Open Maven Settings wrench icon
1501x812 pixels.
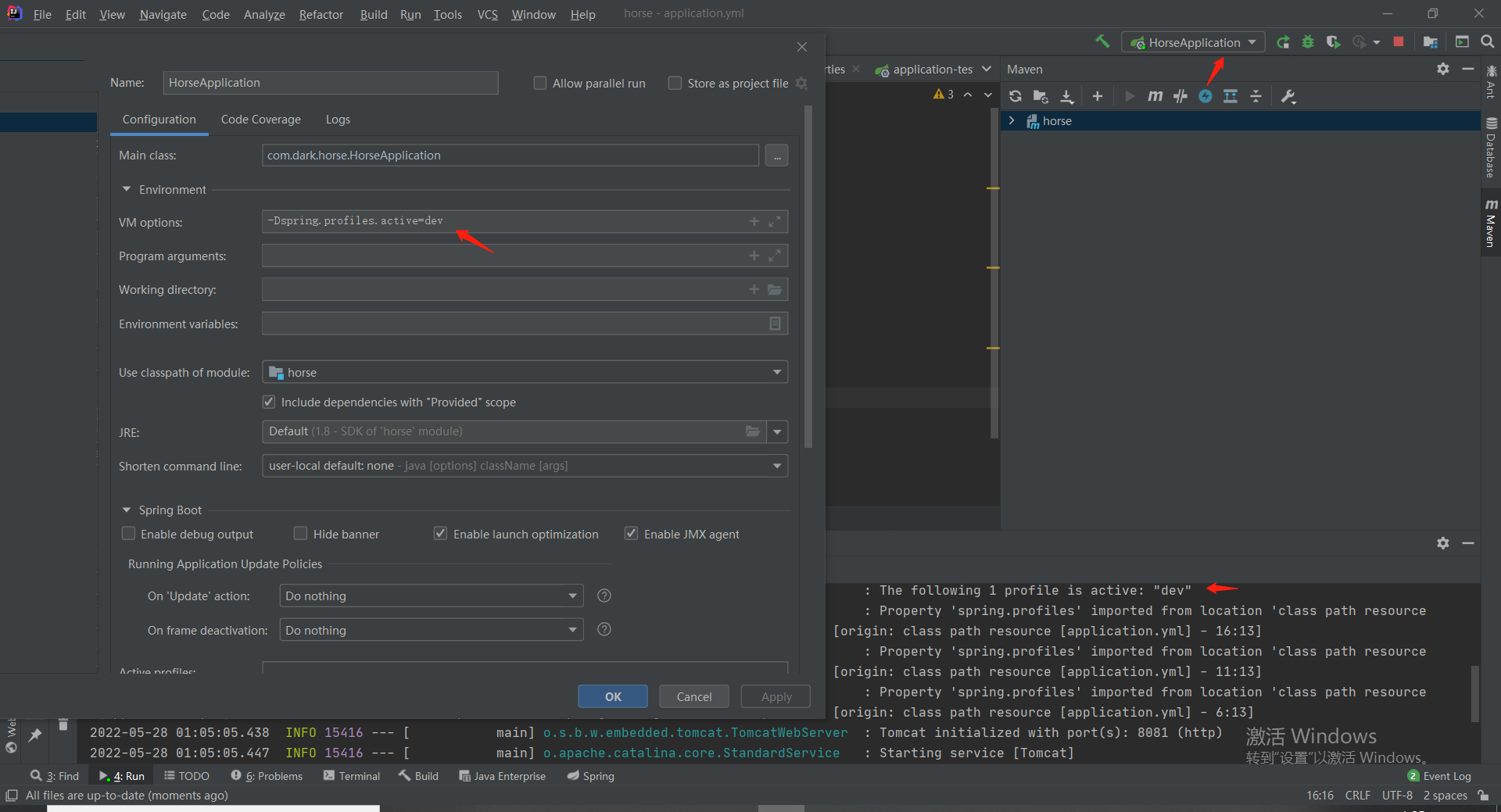1288,96
